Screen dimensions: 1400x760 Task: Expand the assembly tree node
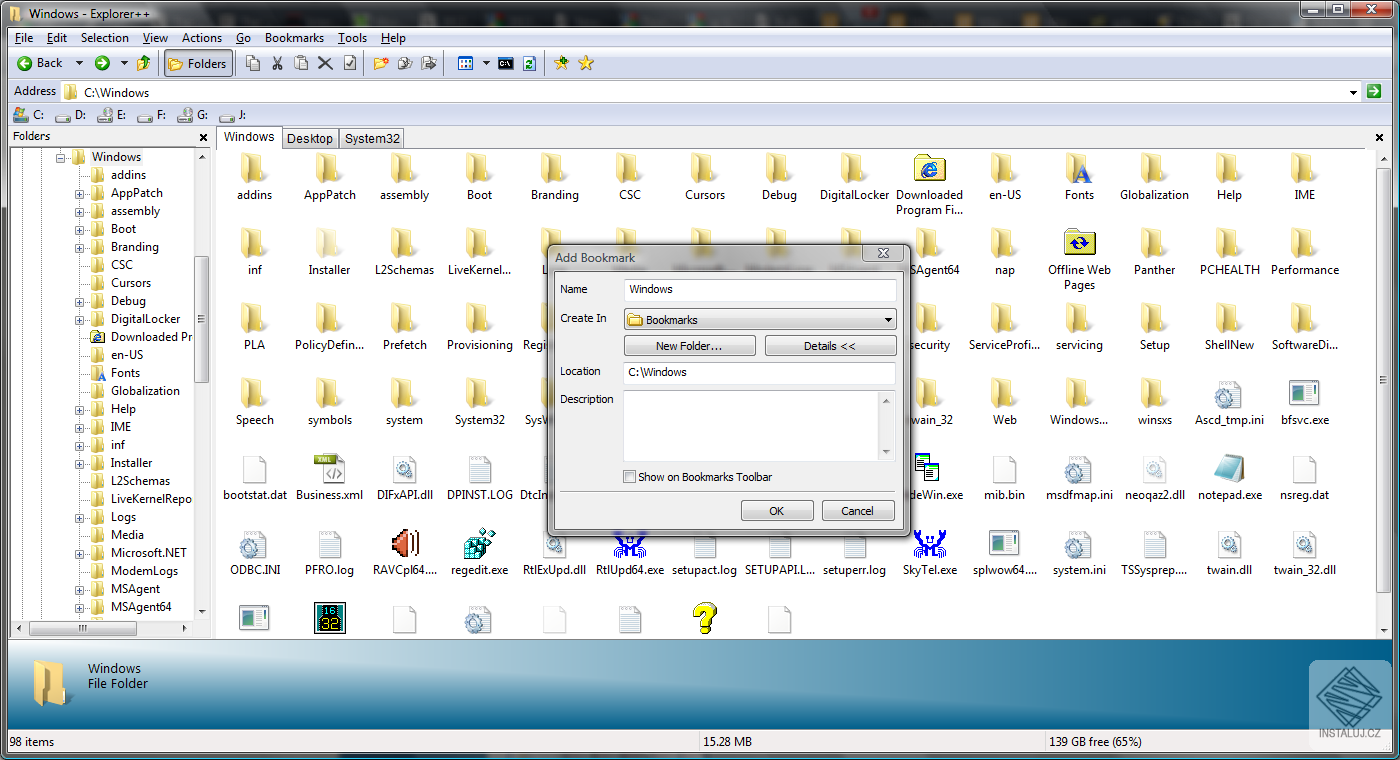[80, 211]
